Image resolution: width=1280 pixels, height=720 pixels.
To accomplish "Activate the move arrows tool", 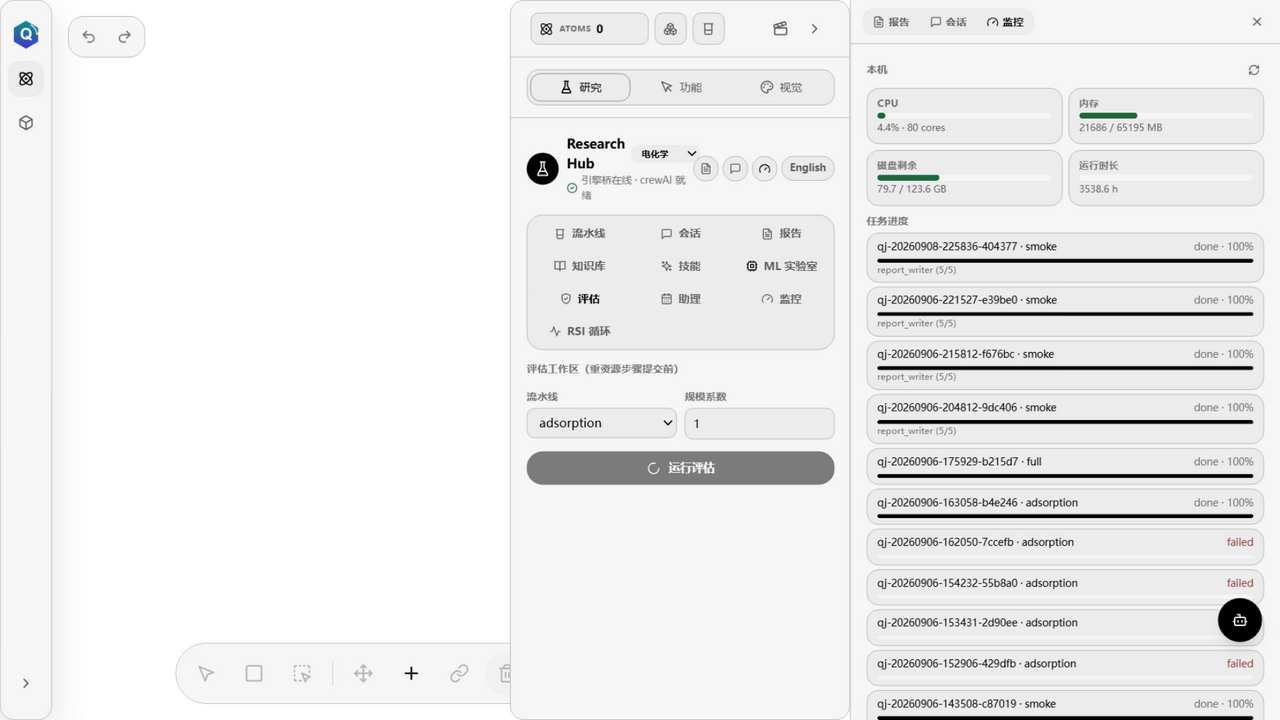I will [x=363, y=674].
